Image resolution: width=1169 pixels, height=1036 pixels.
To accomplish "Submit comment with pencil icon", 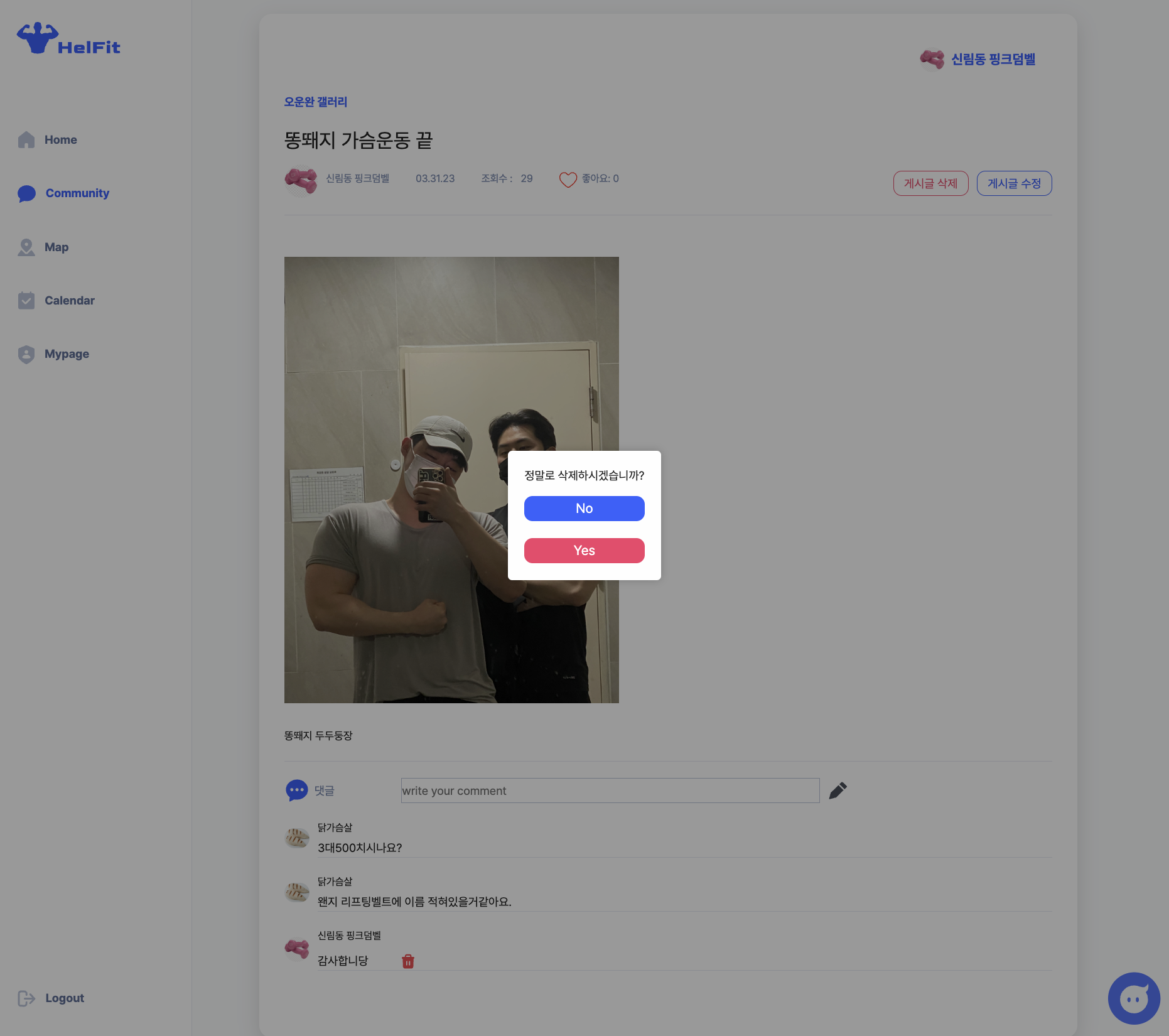I will [x=838, y=790].
